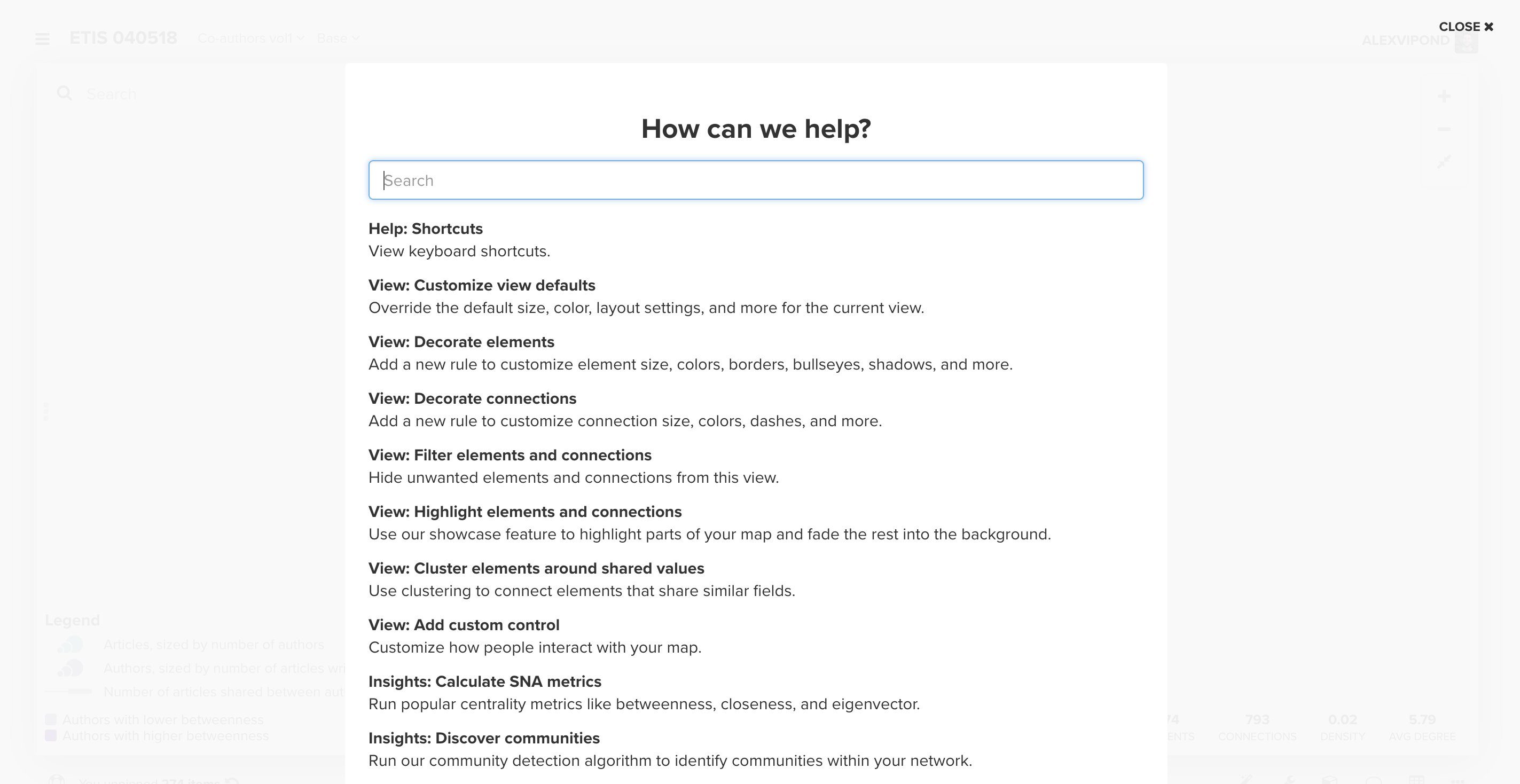Click the vertical dots sidebar handle
Viewport: 1520px width, 784px height.
point(46,411)
